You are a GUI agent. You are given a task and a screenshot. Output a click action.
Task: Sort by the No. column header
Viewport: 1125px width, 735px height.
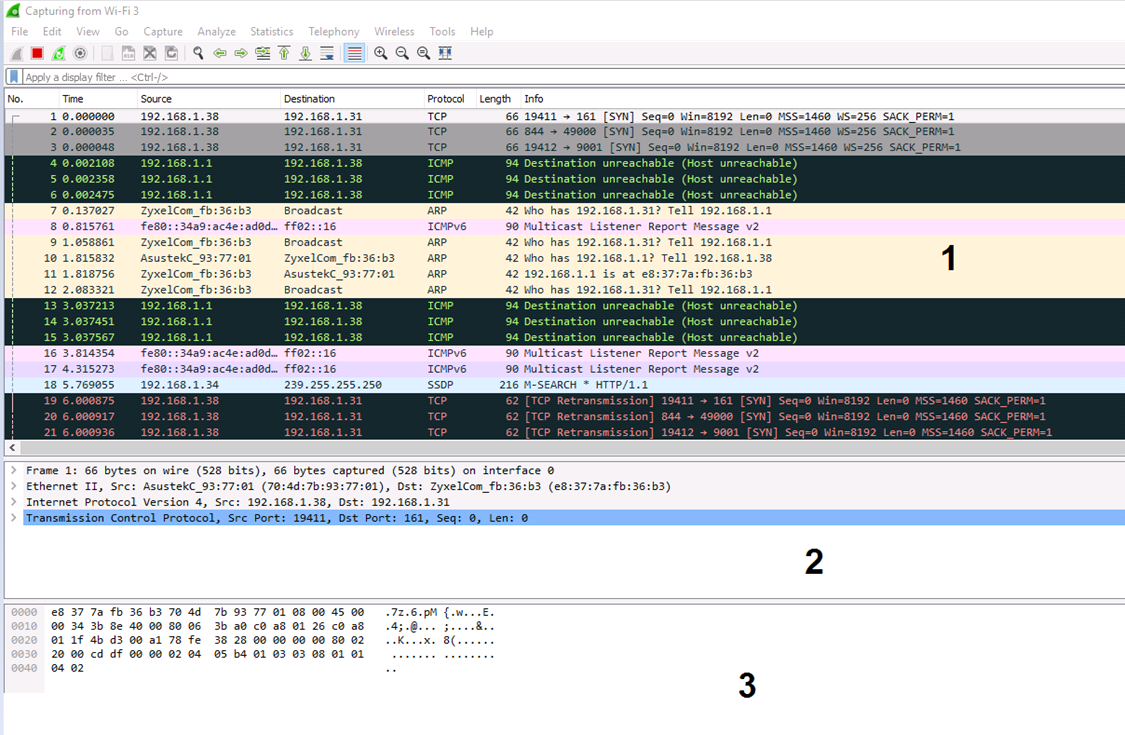click(32, 99)
